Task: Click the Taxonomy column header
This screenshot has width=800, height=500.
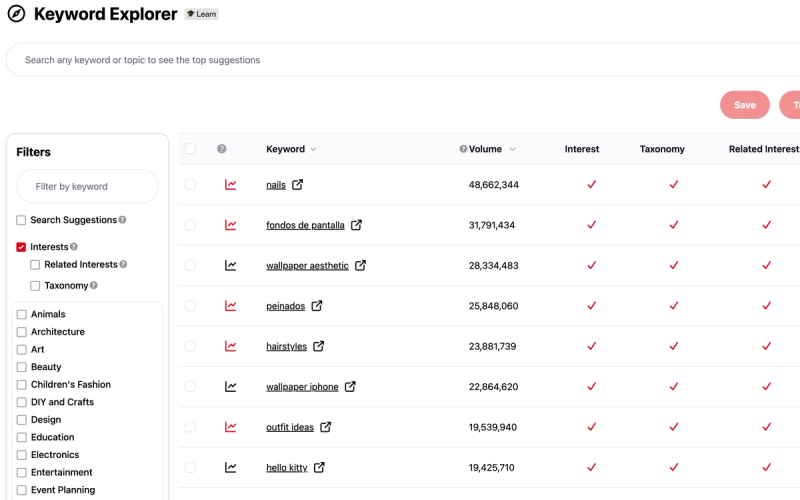Action: 662,149
